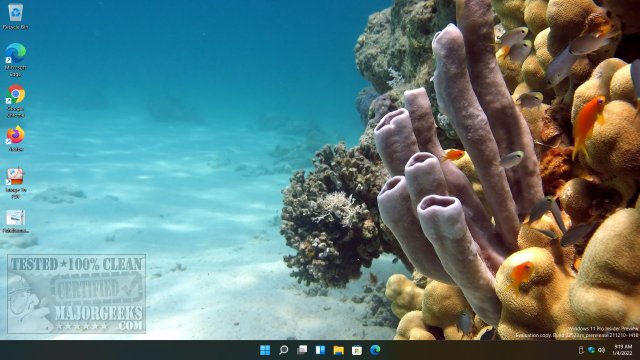Open File Explorer from the taskbar
Viewport: 640px width, 360px height.
(x=338, y=350)
